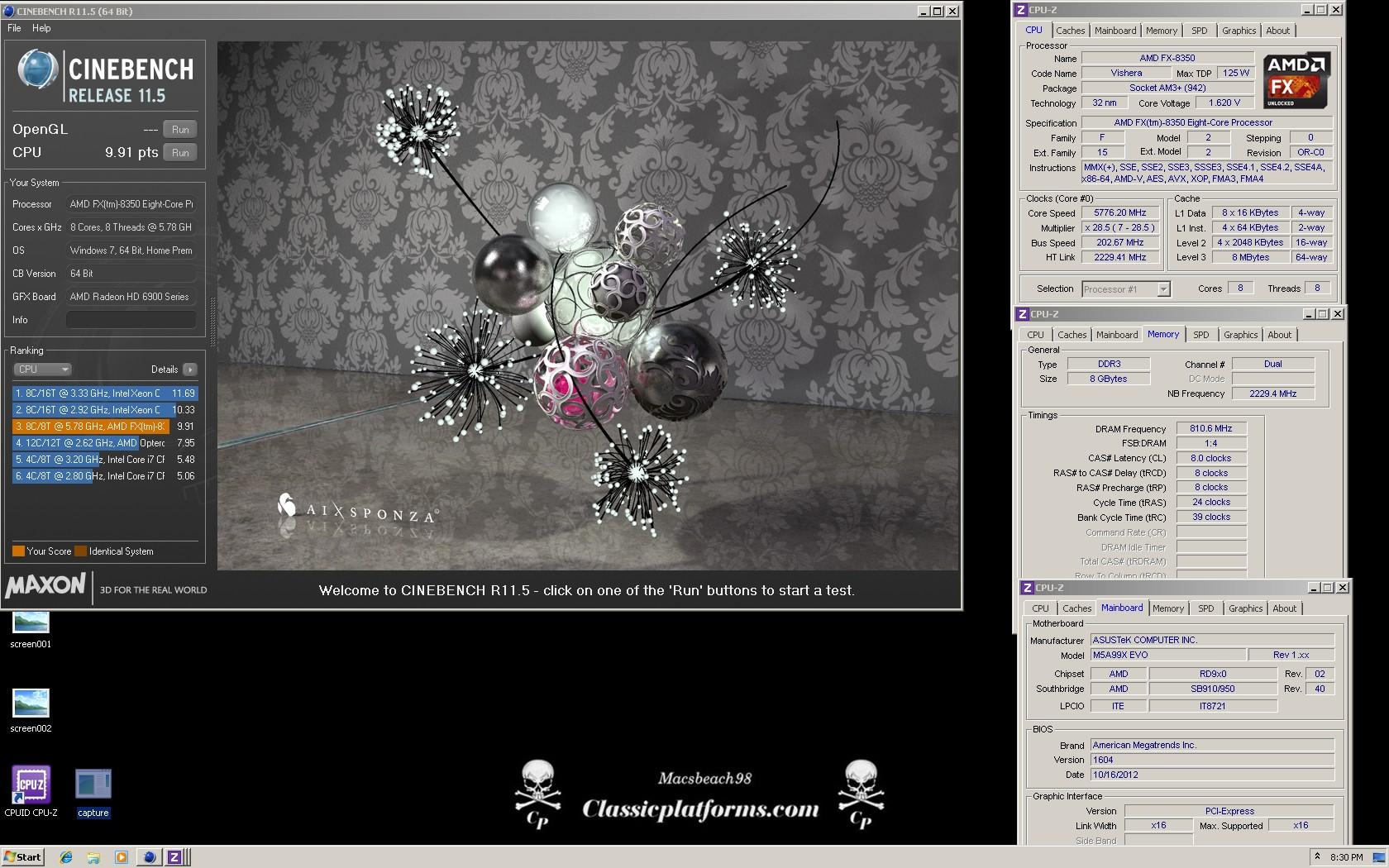Click the M5A99X EVO model field

(x=1167, y=656)
